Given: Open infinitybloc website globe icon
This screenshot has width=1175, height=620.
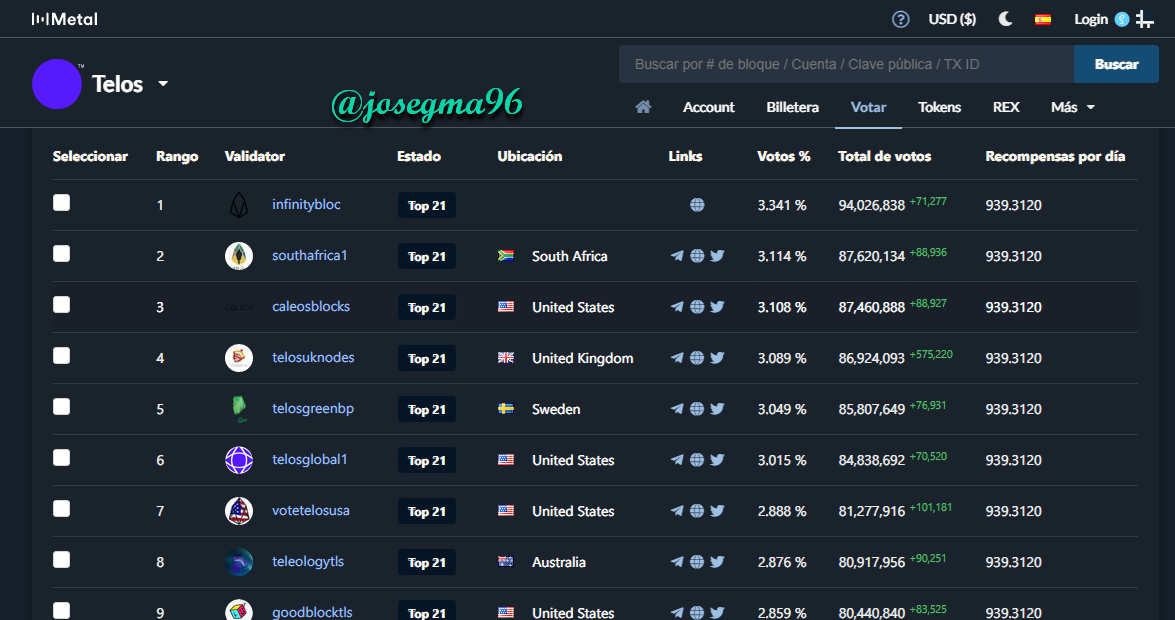Looking at the screenshot, I should click(697, 205).
